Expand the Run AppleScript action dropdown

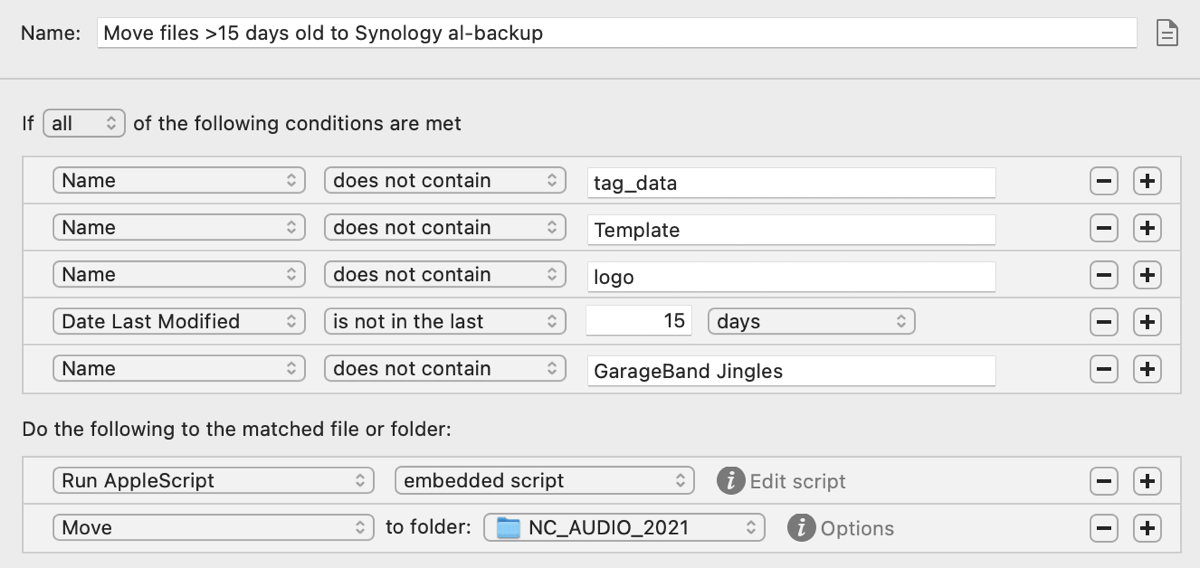click(213, 481)
